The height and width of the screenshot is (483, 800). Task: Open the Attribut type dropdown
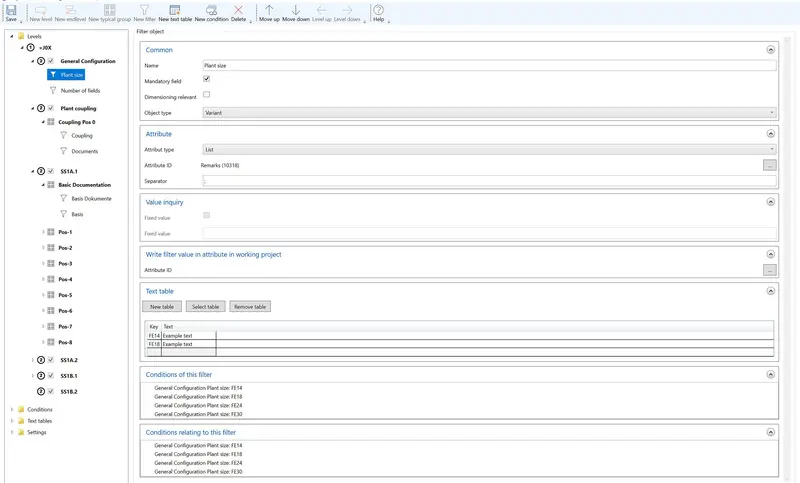click(489, 149)
